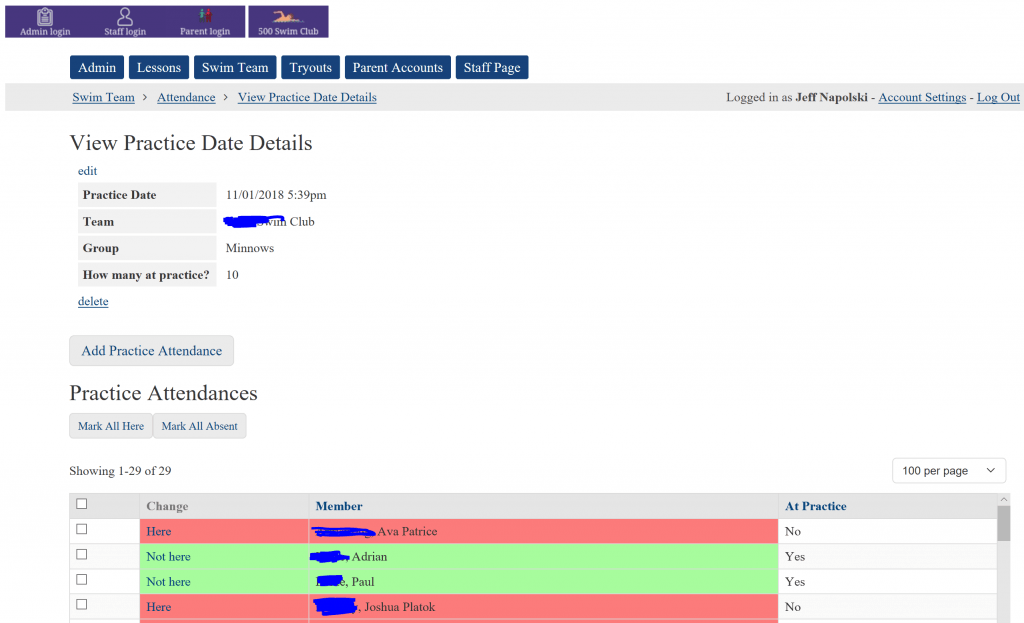Open the Attendance breadcrumb link

point(186,97)
